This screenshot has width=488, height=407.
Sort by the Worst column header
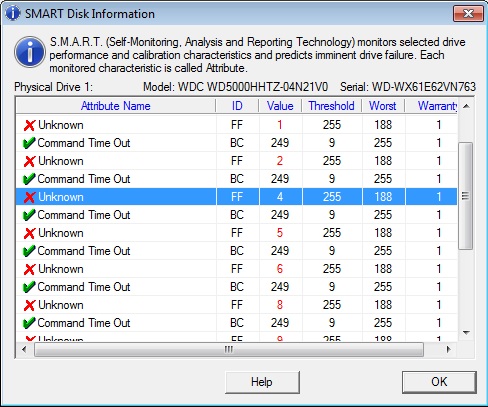coord(383,106)
